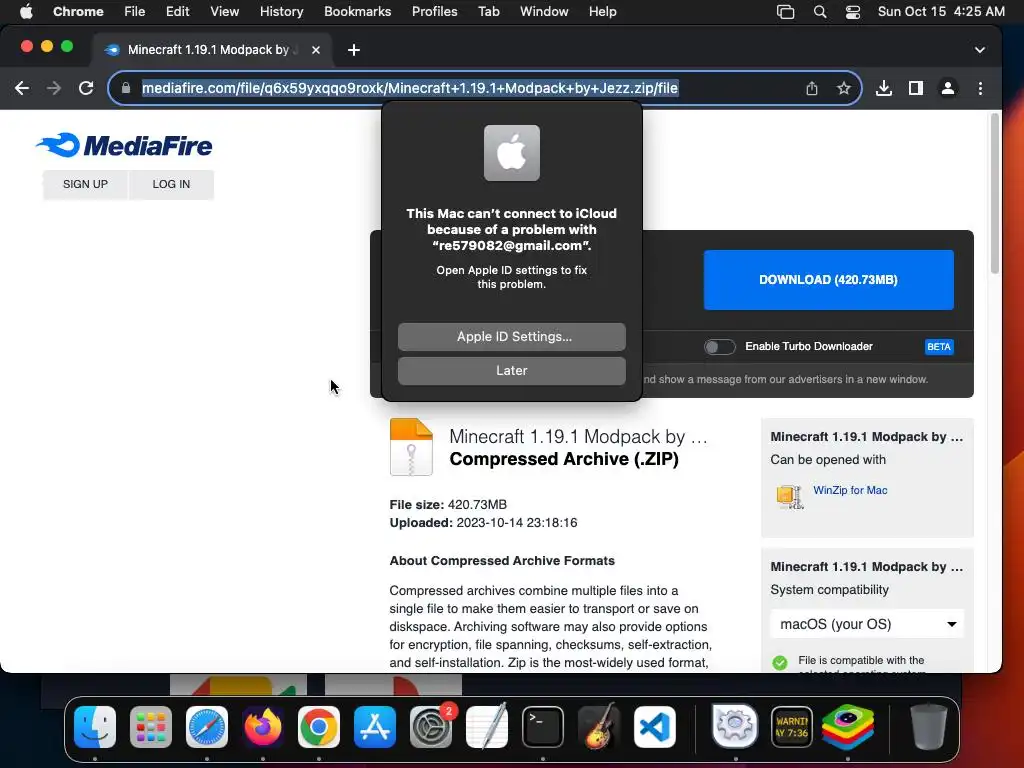The height and width of the screenshot is (768, 1024).
Task: Click the "File size: 420.73MB" text
Action: click(x=448, y=505)
